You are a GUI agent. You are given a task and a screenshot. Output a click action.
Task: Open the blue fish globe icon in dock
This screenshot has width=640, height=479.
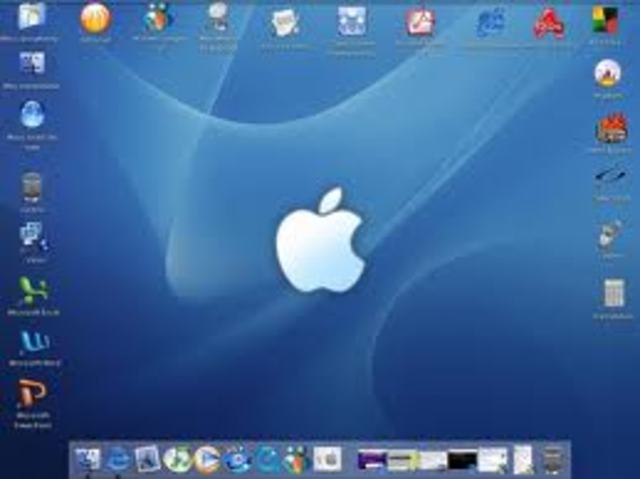pyautogui.click(x=237, y=459)
